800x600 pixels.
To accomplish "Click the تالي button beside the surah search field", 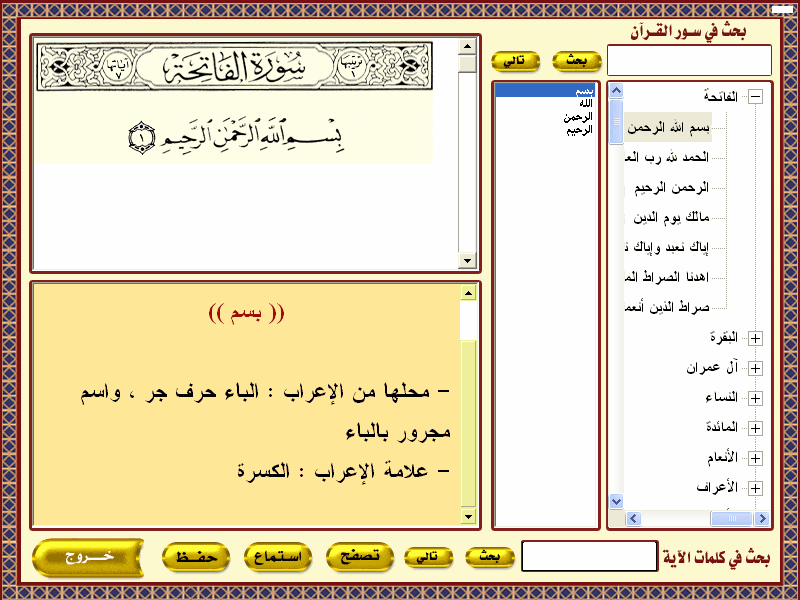I will click(515, 61).
